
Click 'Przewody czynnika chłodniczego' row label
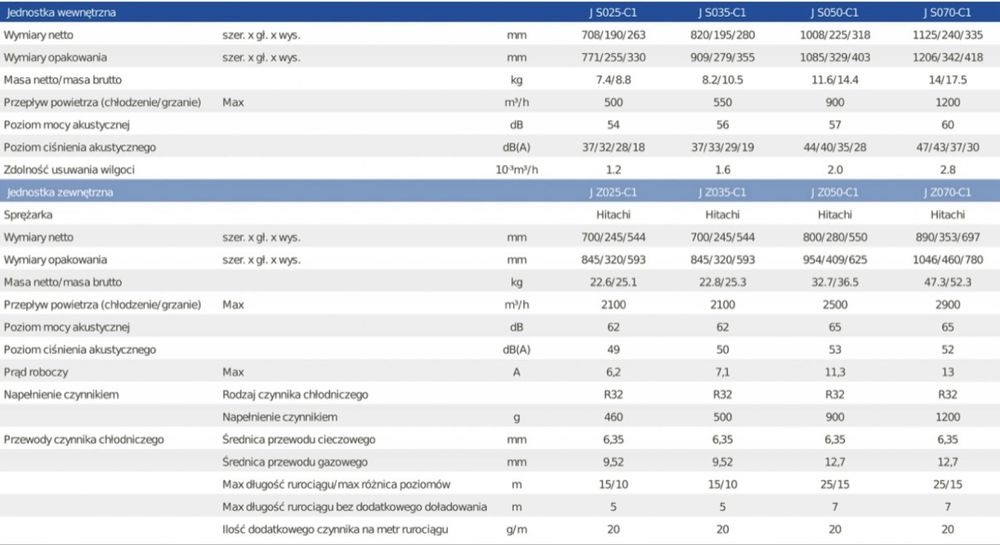[84, 440]
